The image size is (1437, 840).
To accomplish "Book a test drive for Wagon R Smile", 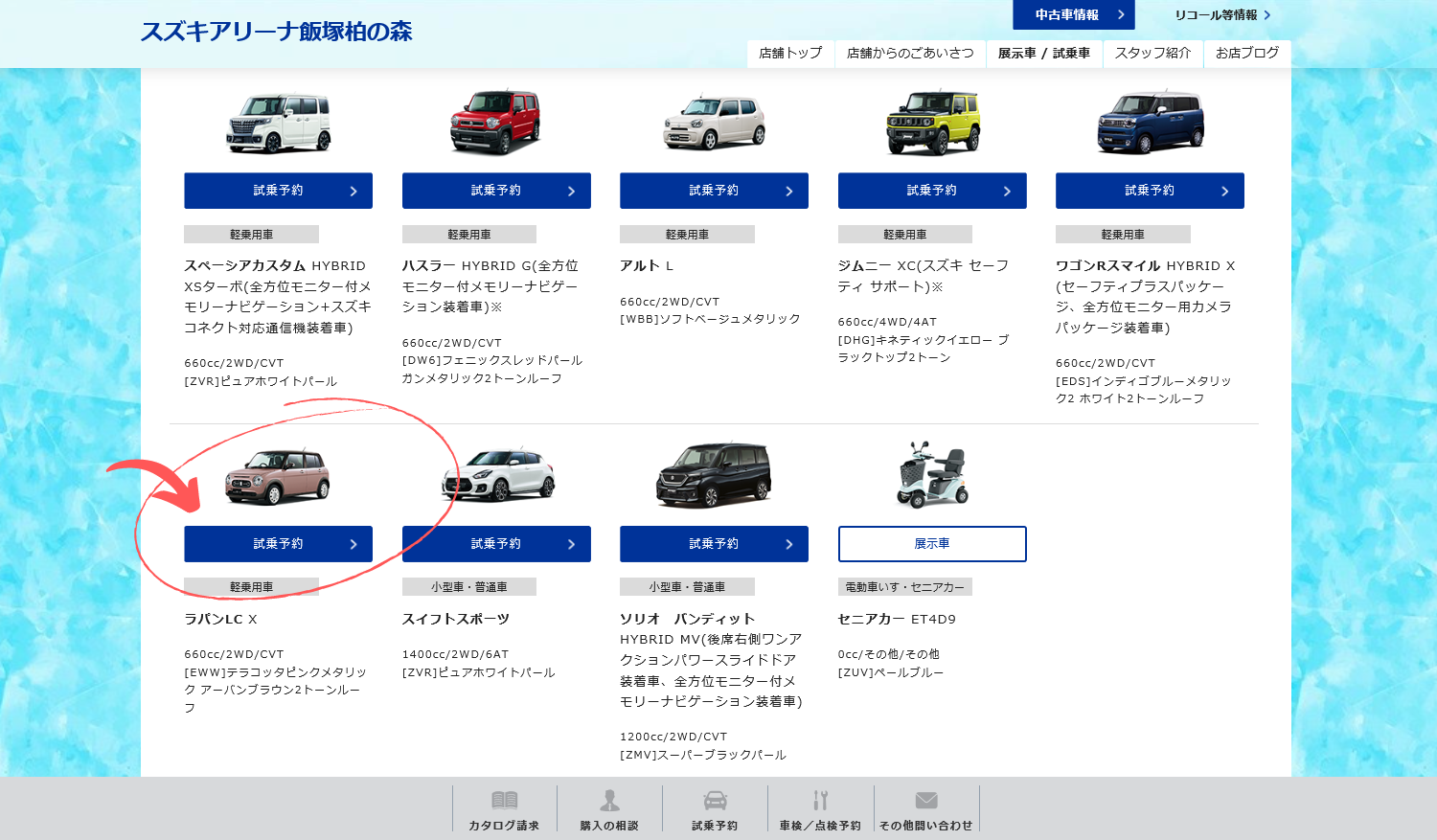I will [x=1150, y=191].
